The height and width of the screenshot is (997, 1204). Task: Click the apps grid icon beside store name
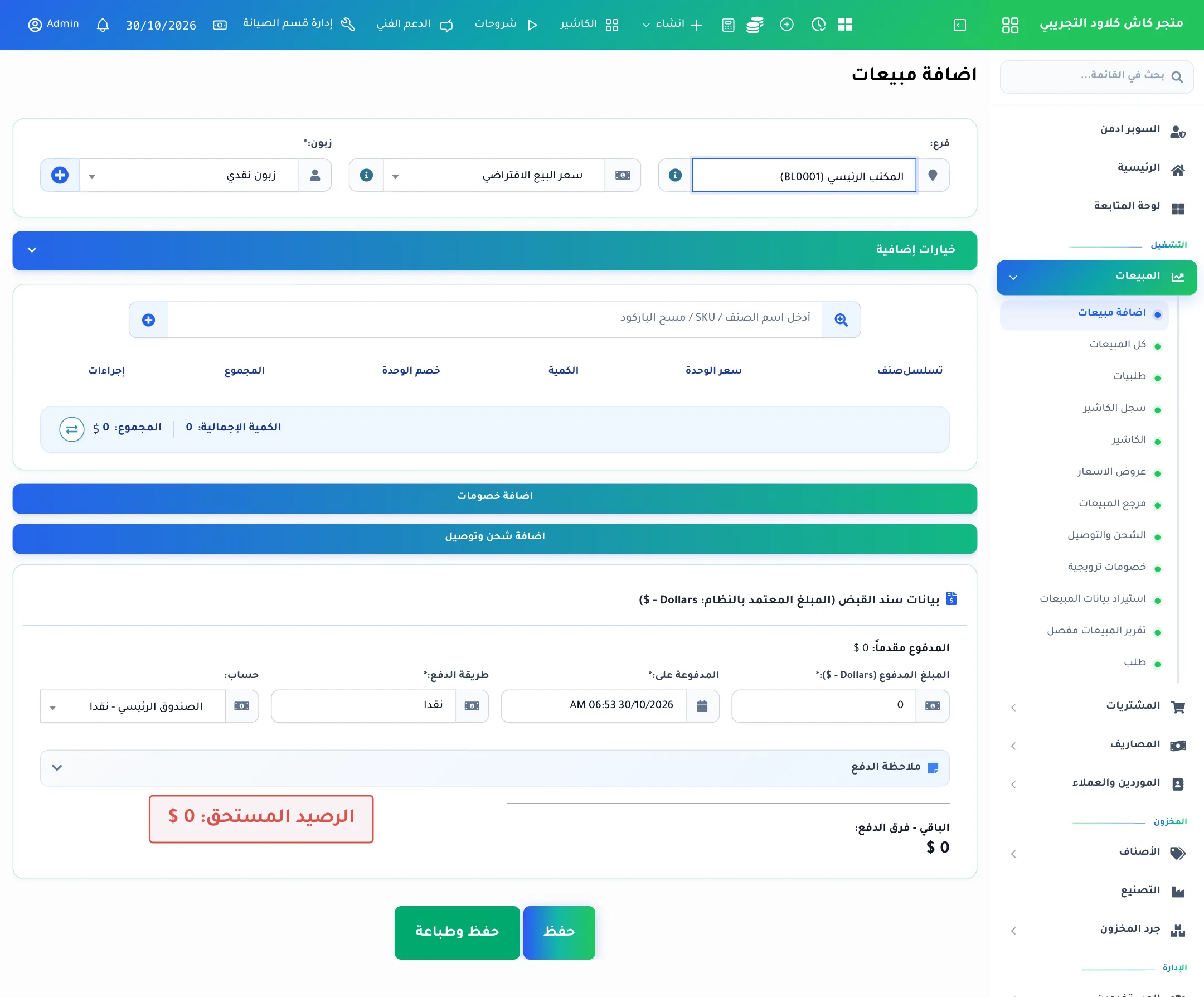click(1010, 25)
